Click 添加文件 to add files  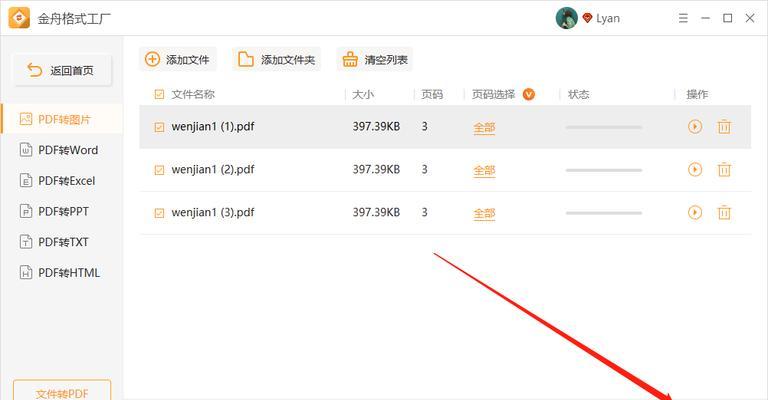[x=177, y=60]
